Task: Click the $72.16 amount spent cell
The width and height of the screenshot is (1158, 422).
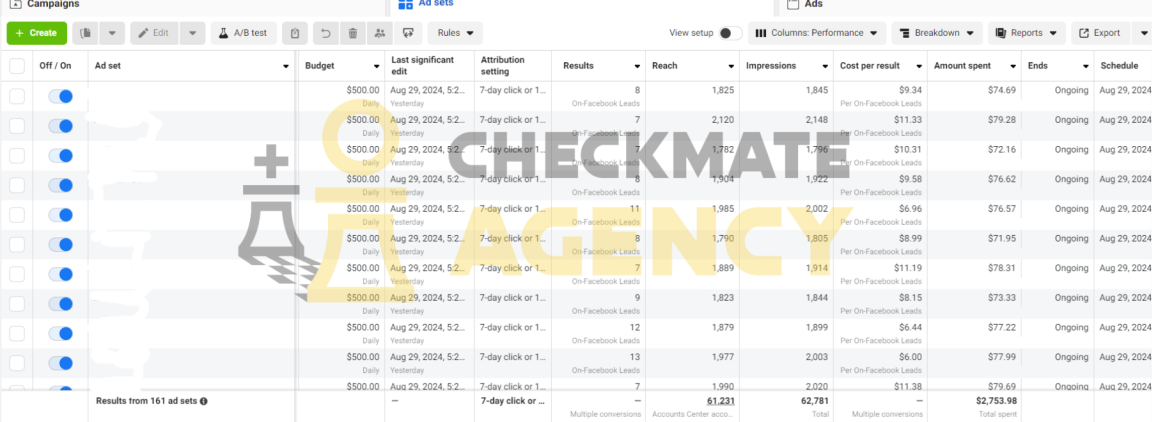Action: click(1002, 149)
